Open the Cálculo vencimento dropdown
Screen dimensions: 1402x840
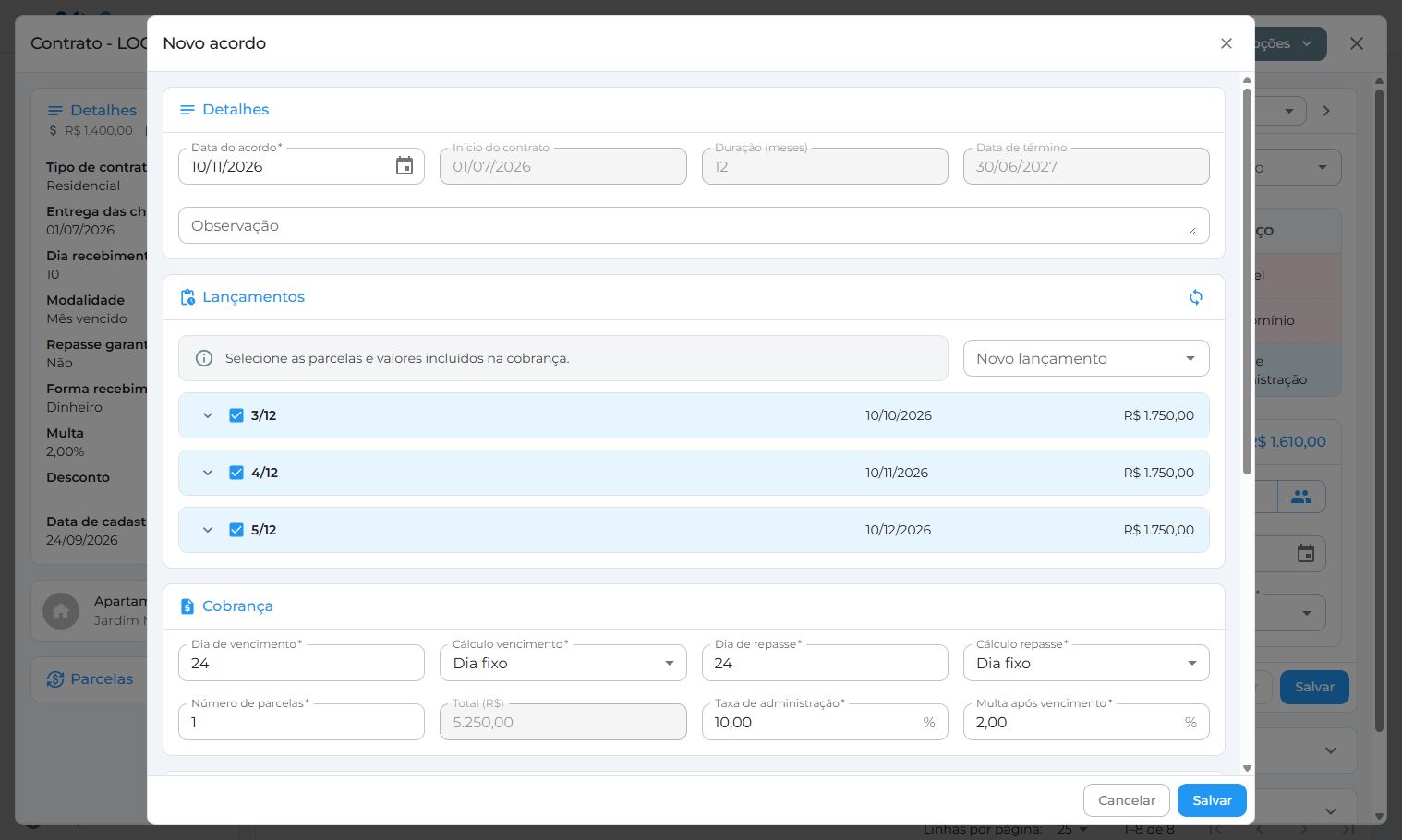[563, 663]
